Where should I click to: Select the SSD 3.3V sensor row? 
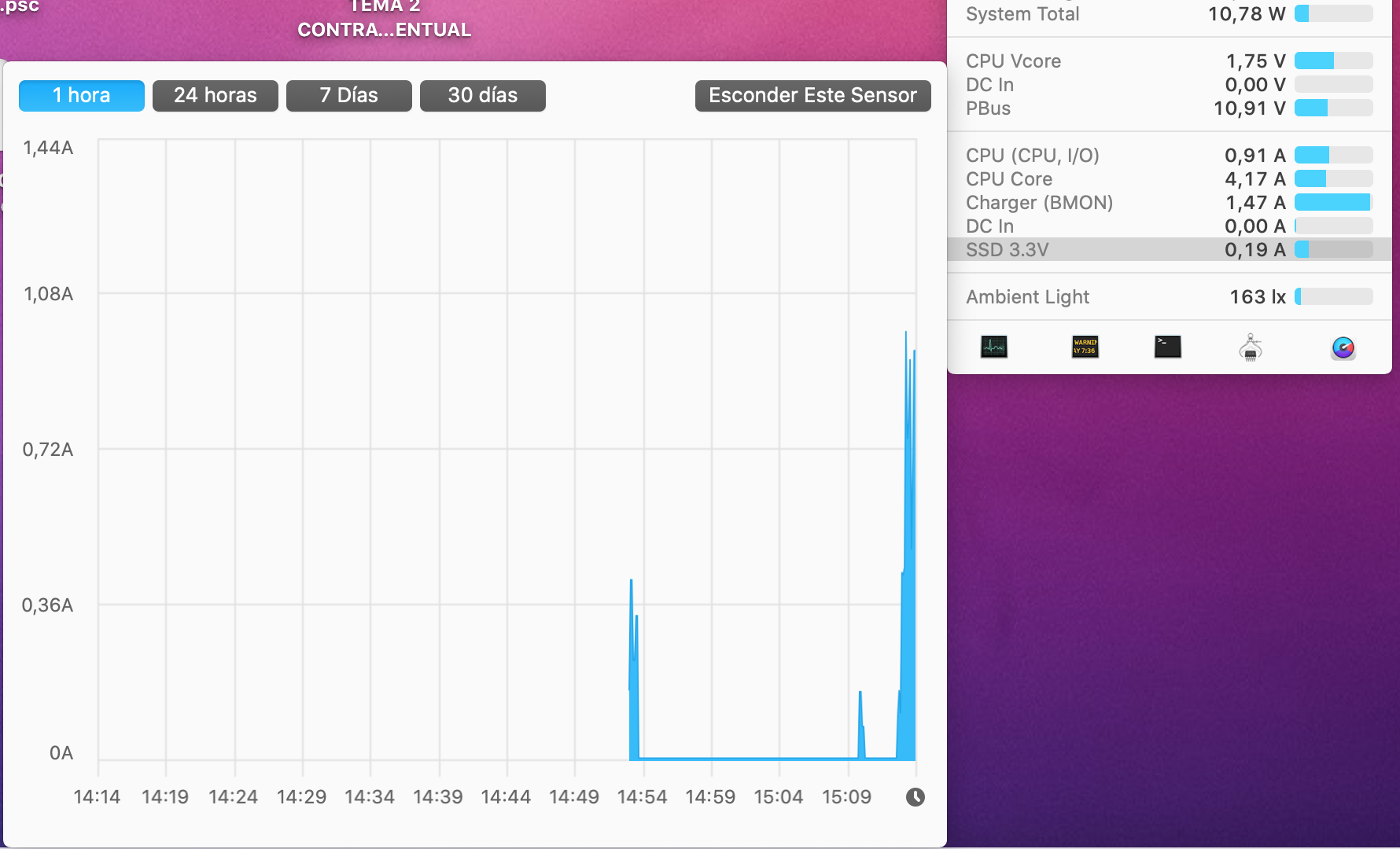tap(1170, 249)
